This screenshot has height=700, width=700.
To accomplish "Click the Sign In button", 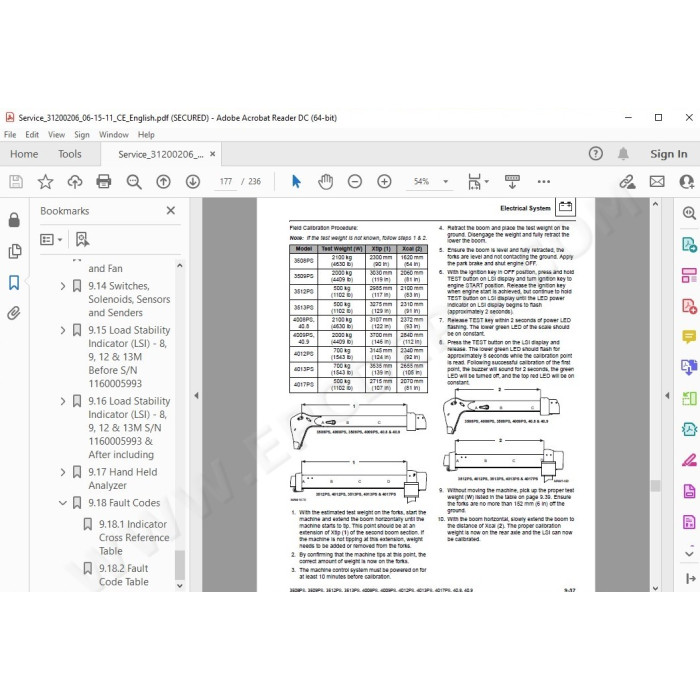I will (668, 154).
